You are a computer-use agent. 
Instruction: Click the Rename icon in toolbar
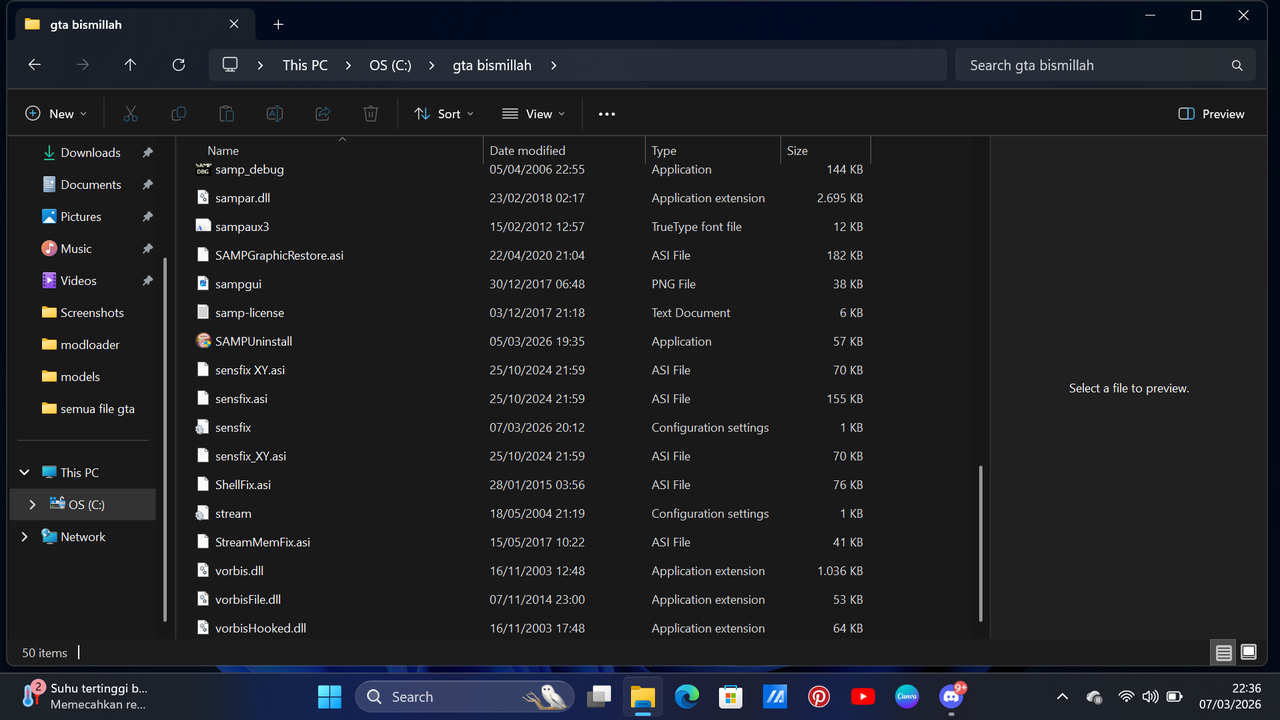(274, 114)
